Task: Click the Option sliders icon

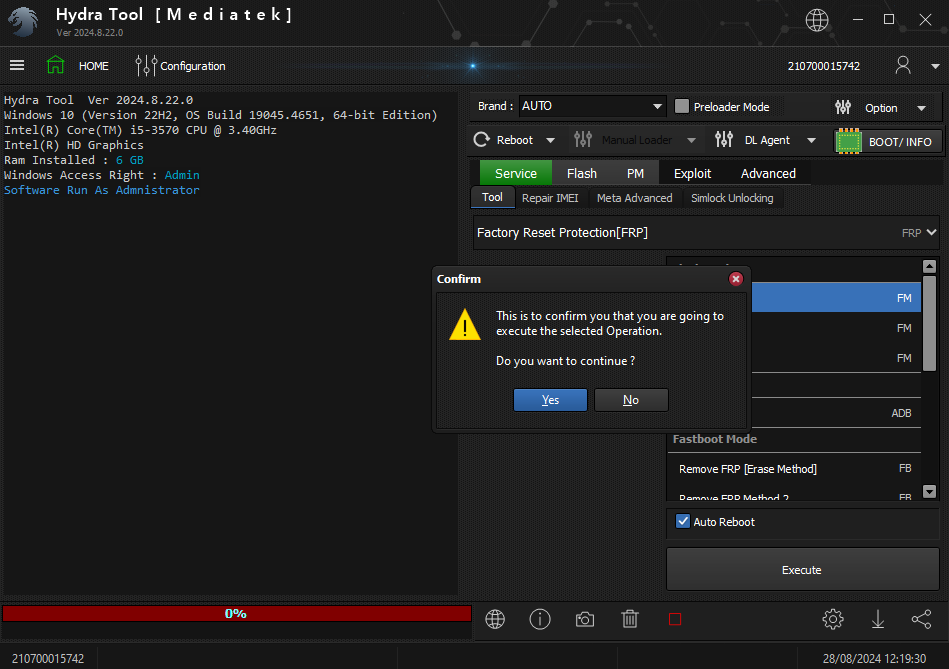Action: (x=842, y=108)
